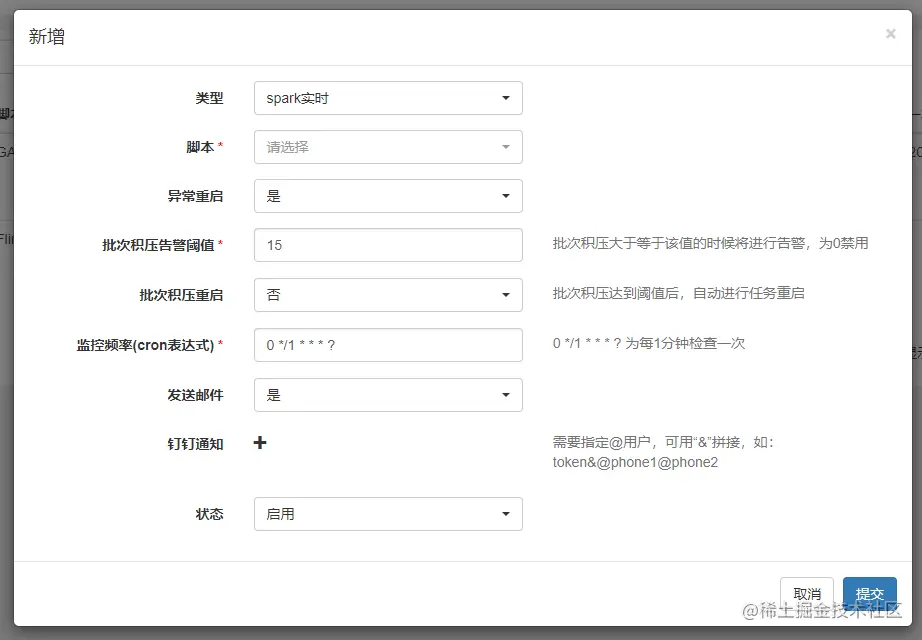Click the 批次积压告警阈值 input field
Screen dimensions: 922x640
click(388, 245)
